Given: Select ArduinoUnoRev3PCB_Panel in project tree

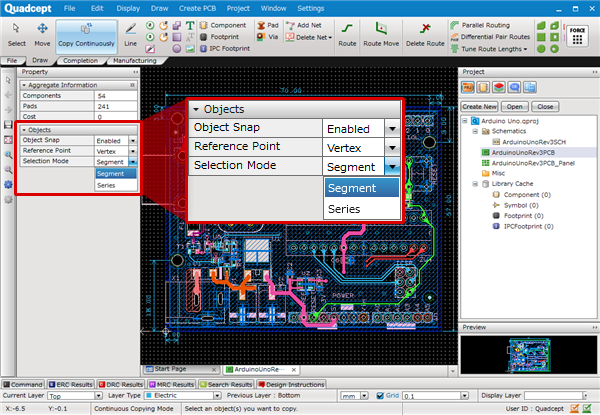Looking at the screenshot, I should coord(533,163).
